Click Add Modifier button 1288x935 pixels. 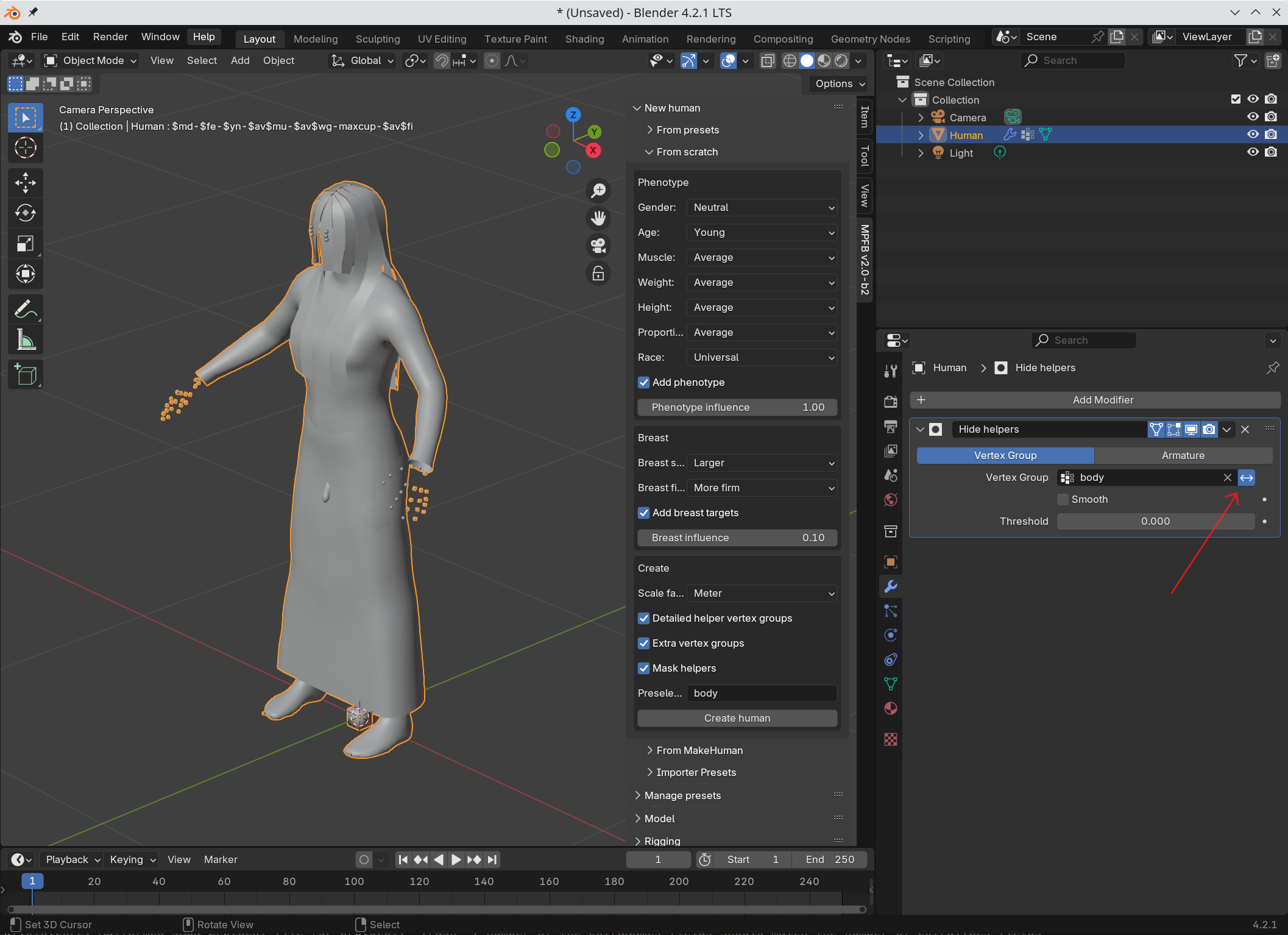click(x=1095, y=400)
